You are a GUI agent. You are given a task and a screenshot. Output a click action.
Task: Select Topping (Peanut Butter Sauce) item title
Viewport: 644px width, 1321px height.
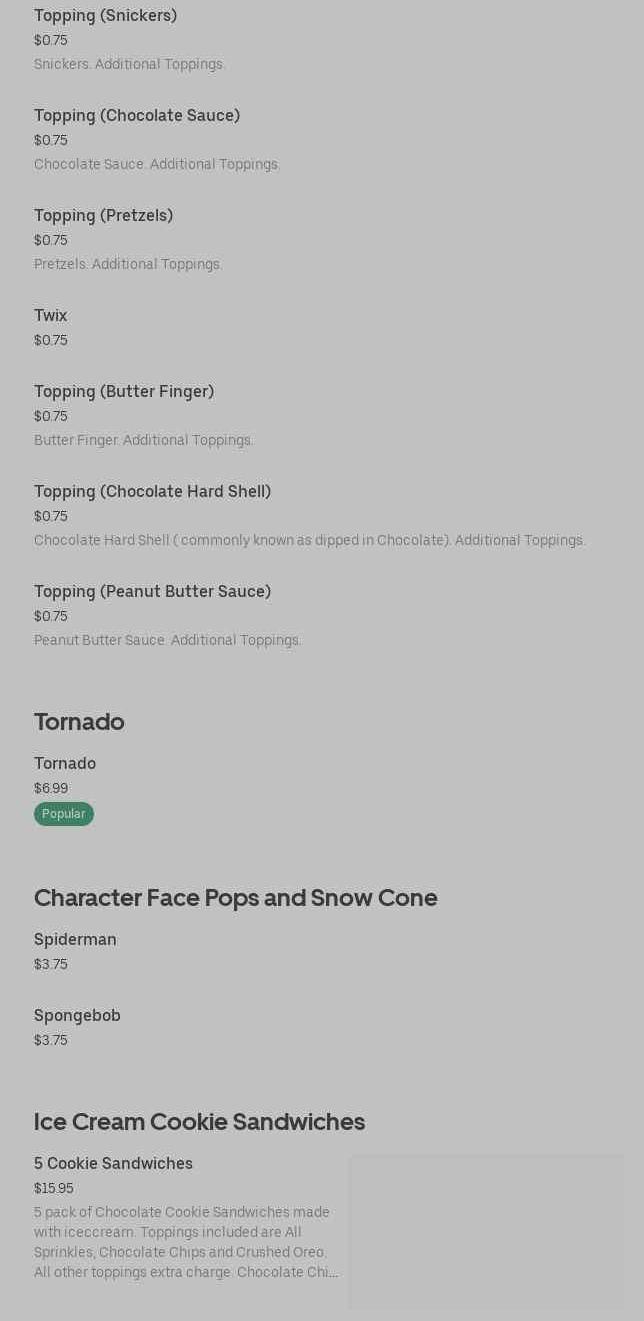pyautogui.click(x=152, y=592)
